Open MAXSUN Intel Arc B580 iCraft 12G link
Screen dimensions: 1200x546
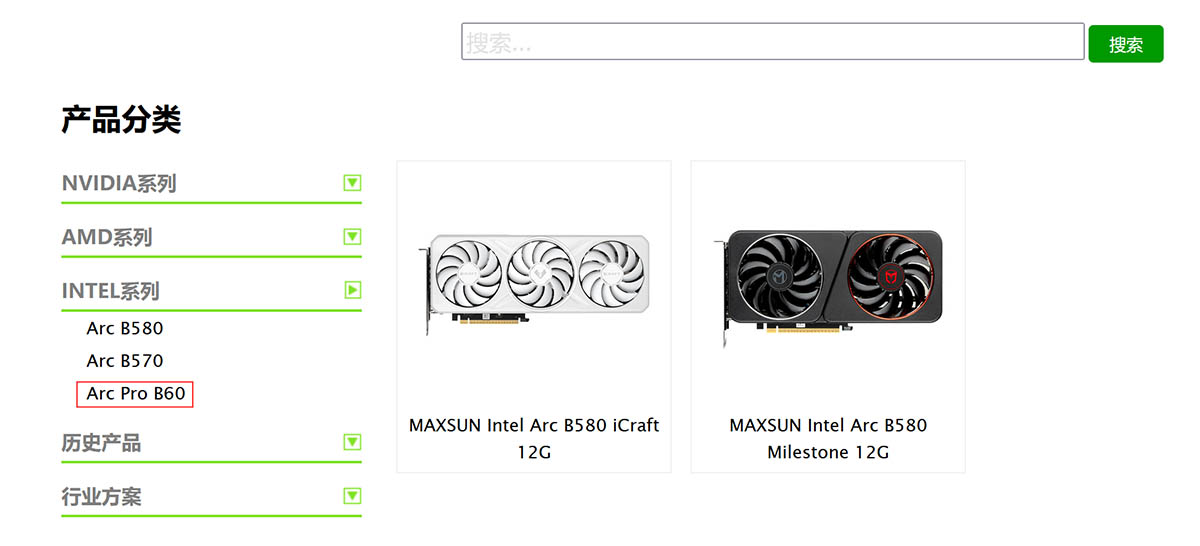(x=534, y=439)
